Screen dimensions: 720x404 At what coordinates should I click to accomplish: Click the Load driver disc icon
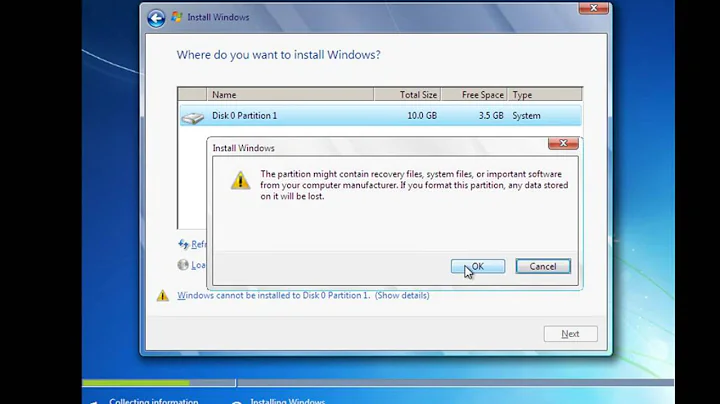(x=183, y=265)
